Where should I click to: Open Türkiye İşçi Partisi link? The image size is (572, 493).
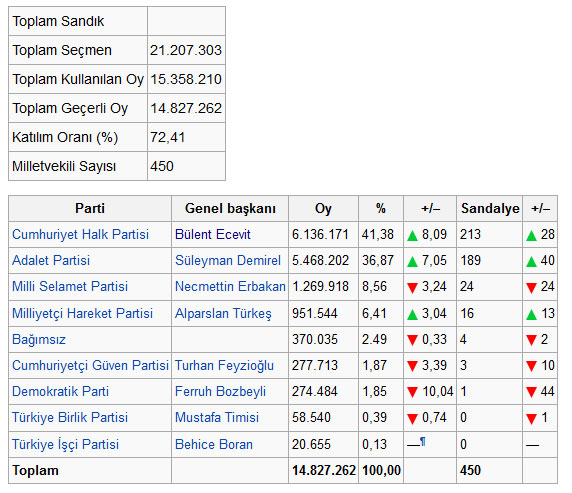click(65, 444)
